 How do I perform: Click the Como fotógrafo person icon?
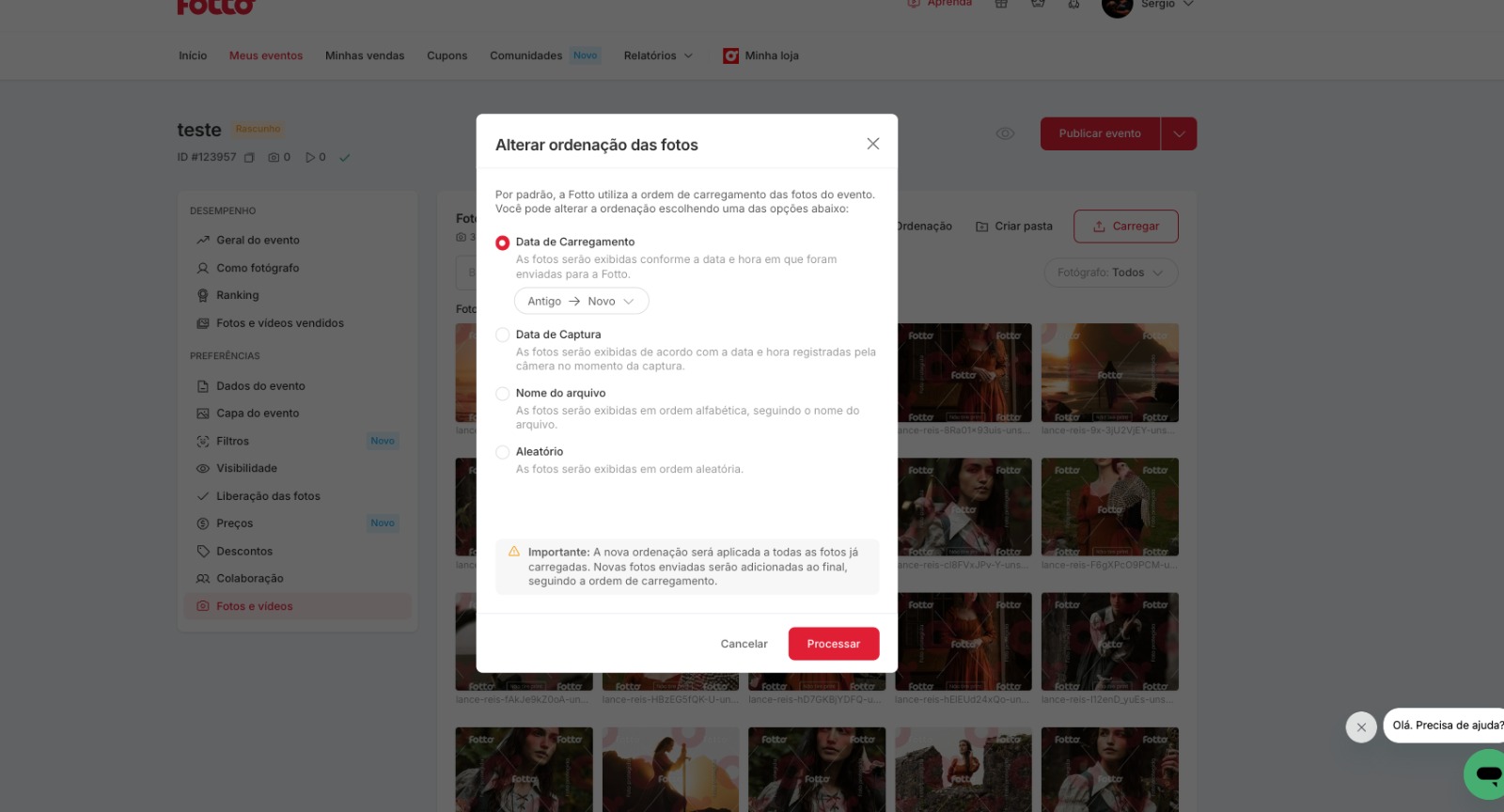click(x=203, y=268)
